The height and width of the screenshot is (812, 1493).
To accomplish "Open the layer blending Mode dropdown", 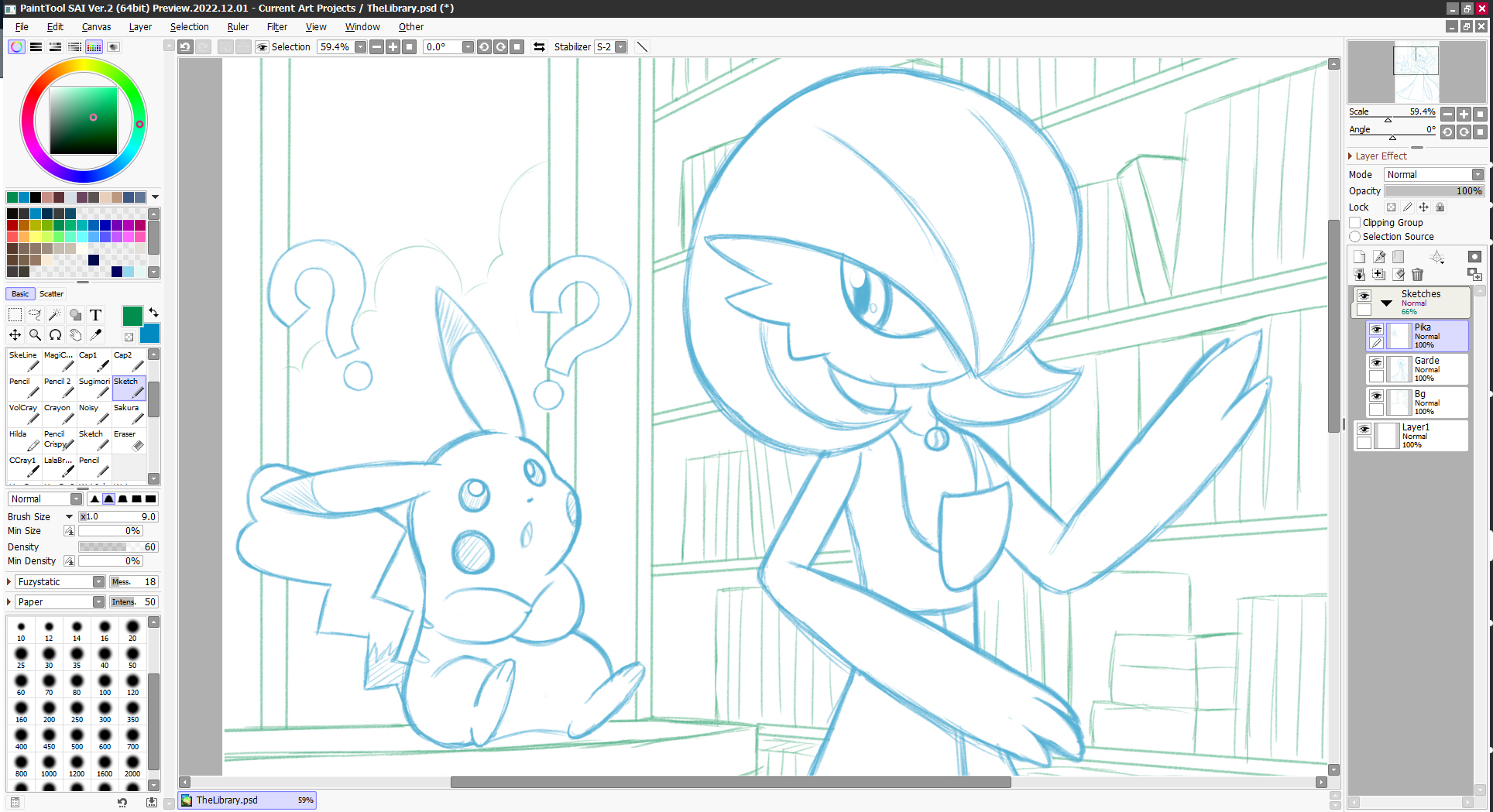I will click(1433, 174).
